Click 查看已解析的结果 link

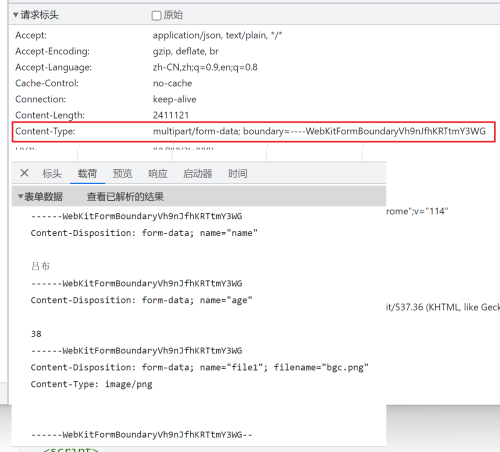click(125, 197)
